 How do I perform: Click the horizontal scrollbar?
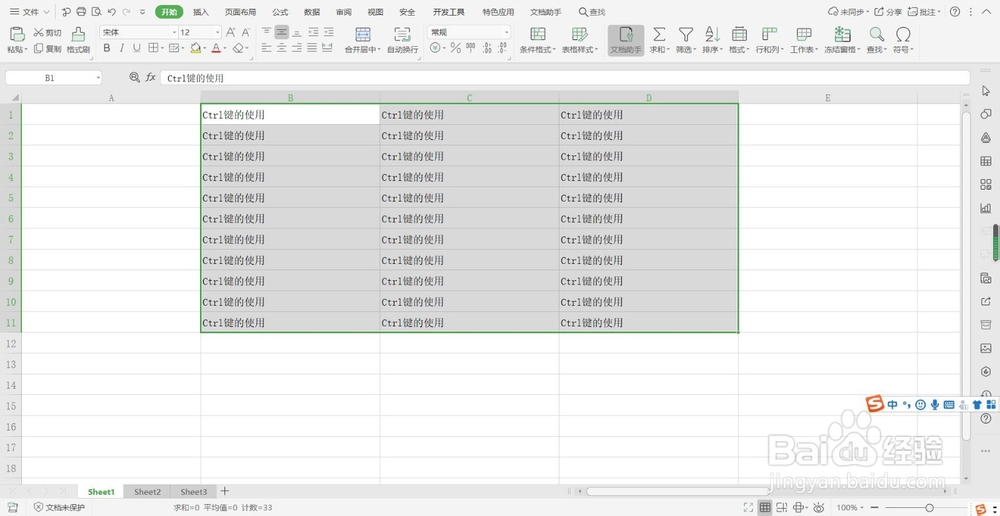pyautogui.click(x=678, y=491)
